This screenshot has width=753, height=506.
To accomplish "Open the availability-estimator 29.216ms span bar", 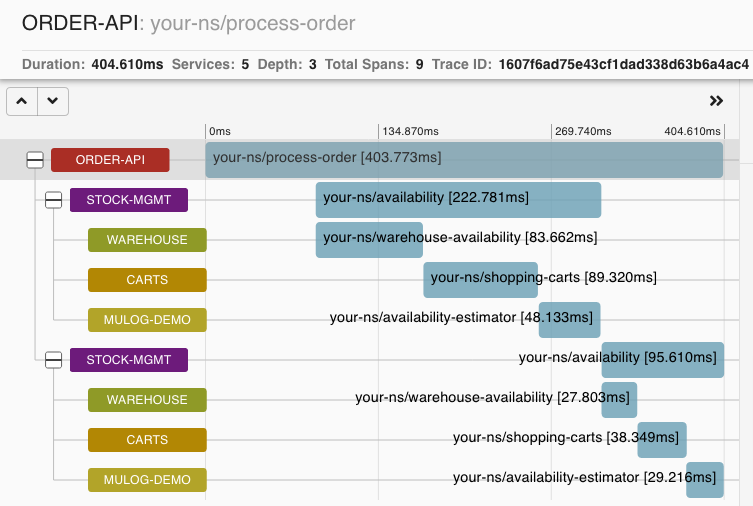I will (x=704, y=480).
